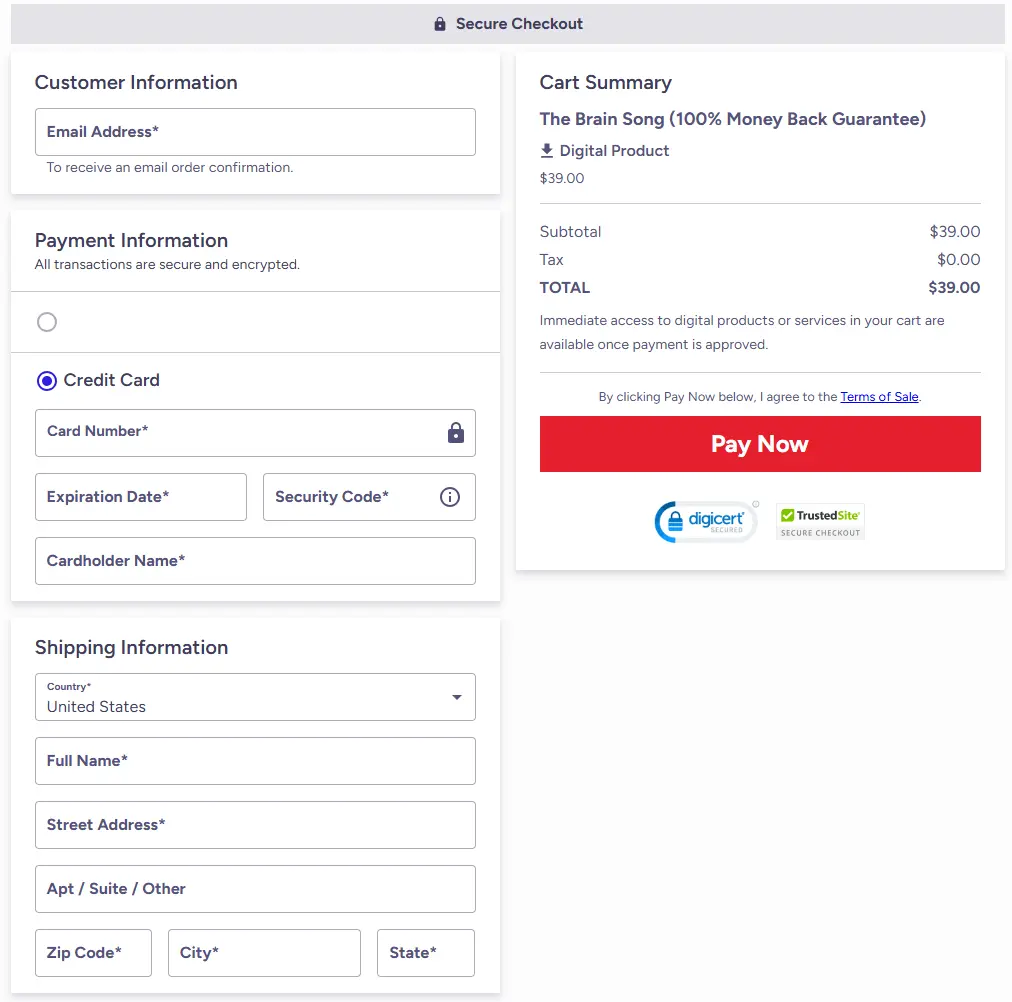This screenshot has width=1012, height=1002.
Task: Click the DigiCert Secured badge
Action: (706, 522)
